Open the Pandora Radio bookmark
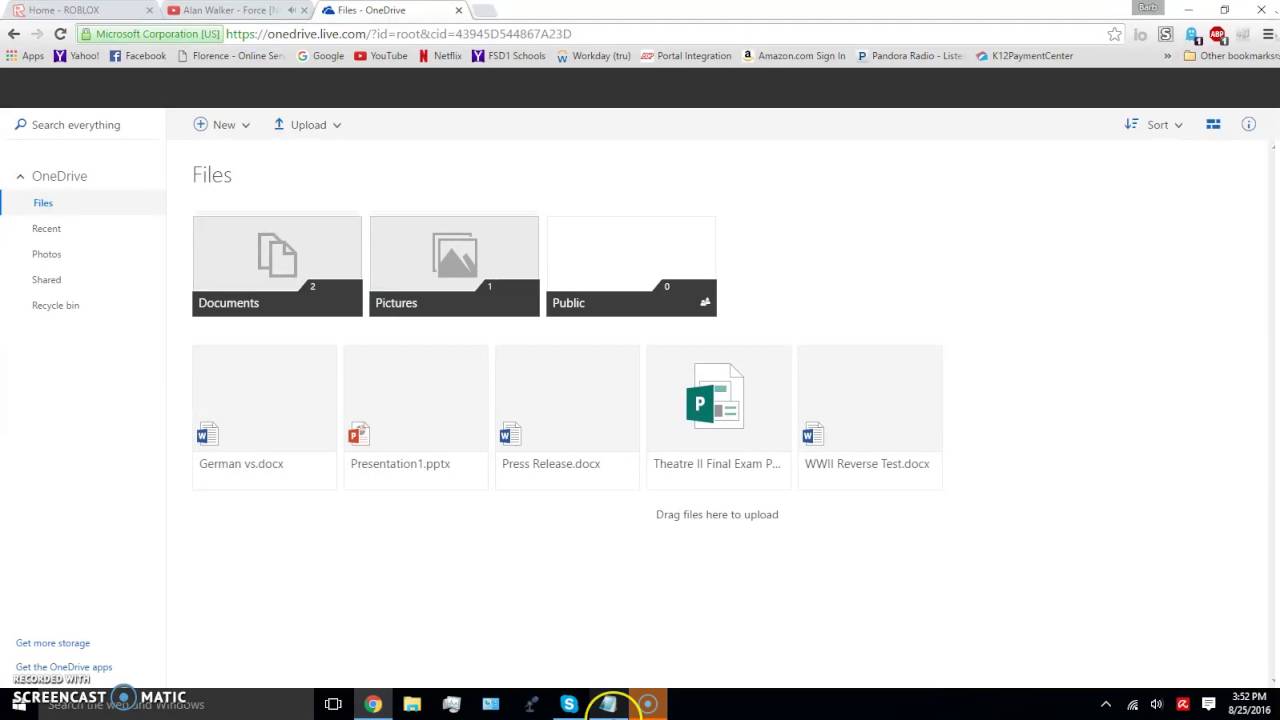Image resolution: width=1280 pixels, height=720 pixels. pyautogui.click(x=910, y=56)
